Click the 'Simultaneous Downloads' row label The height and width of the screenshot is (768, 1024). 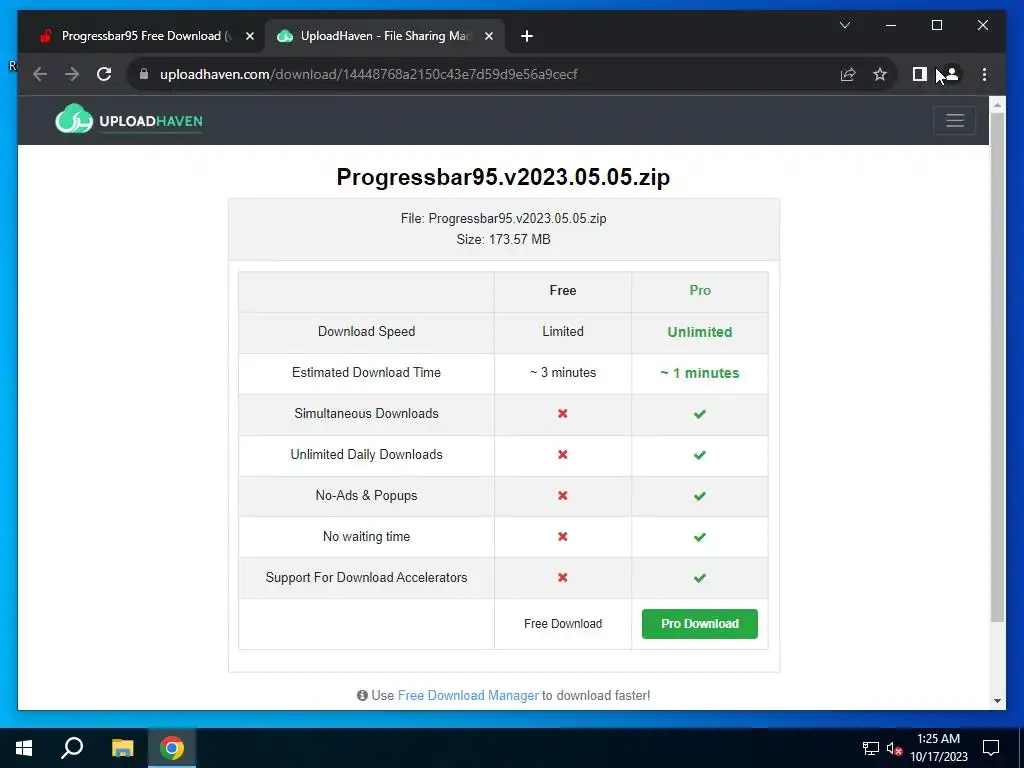pos(366,413)
